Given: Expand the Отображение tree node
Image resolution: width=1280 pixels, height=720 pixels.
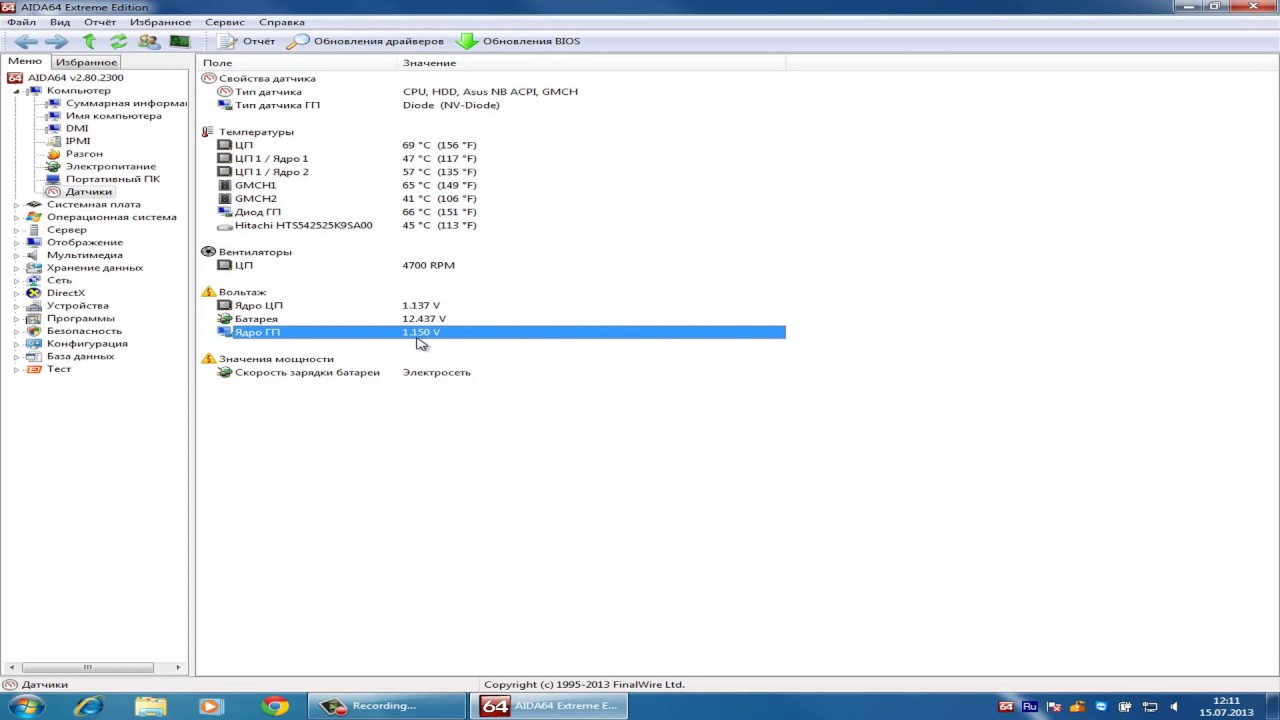Looking at the screenshot, I should coord(16,243).
